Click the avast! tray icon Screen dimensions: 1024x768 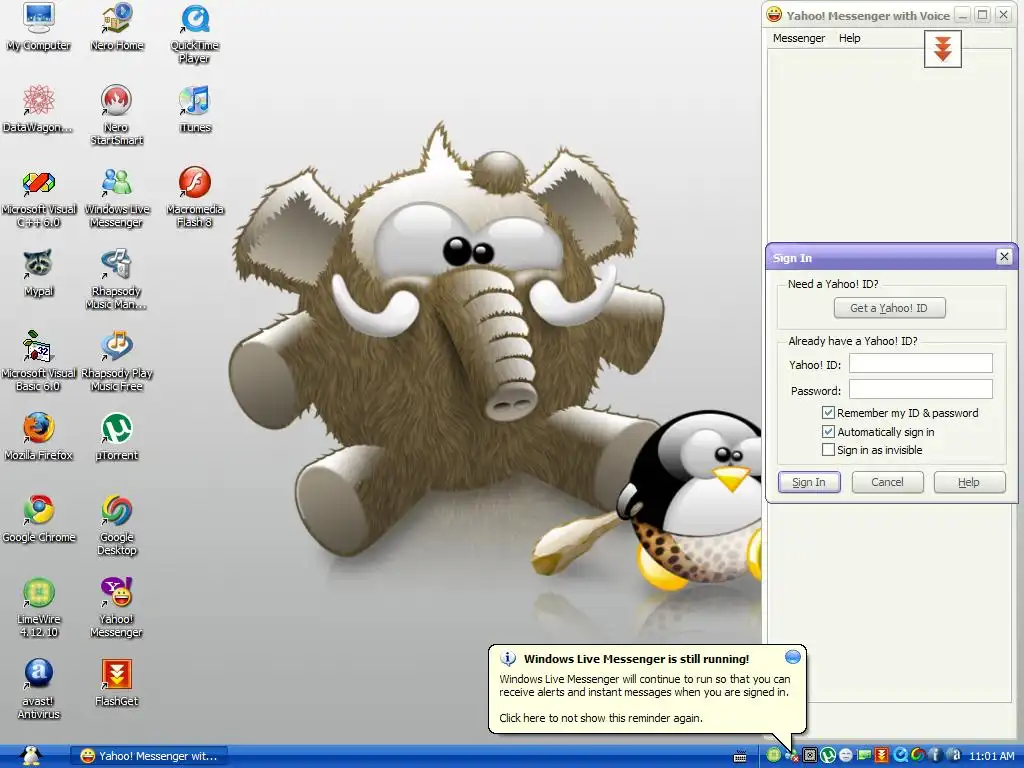[x=954, y=755]
